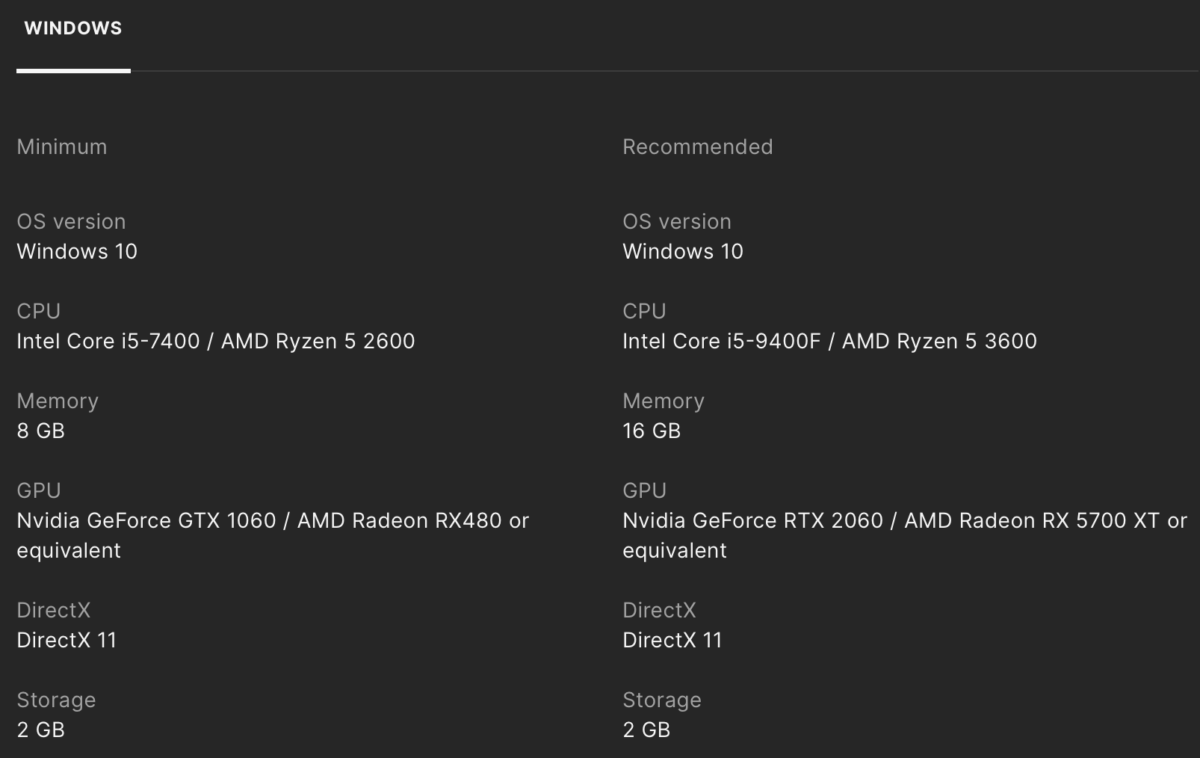
Task: Click the CPU label in Minimum column
Action: (39, 311)
